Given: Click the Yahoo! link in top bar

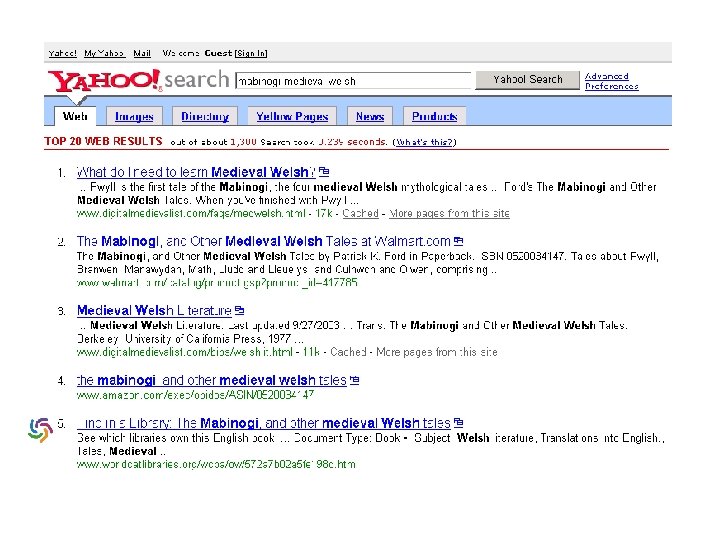Looking at the screenshot, I should tap(62, 53).
